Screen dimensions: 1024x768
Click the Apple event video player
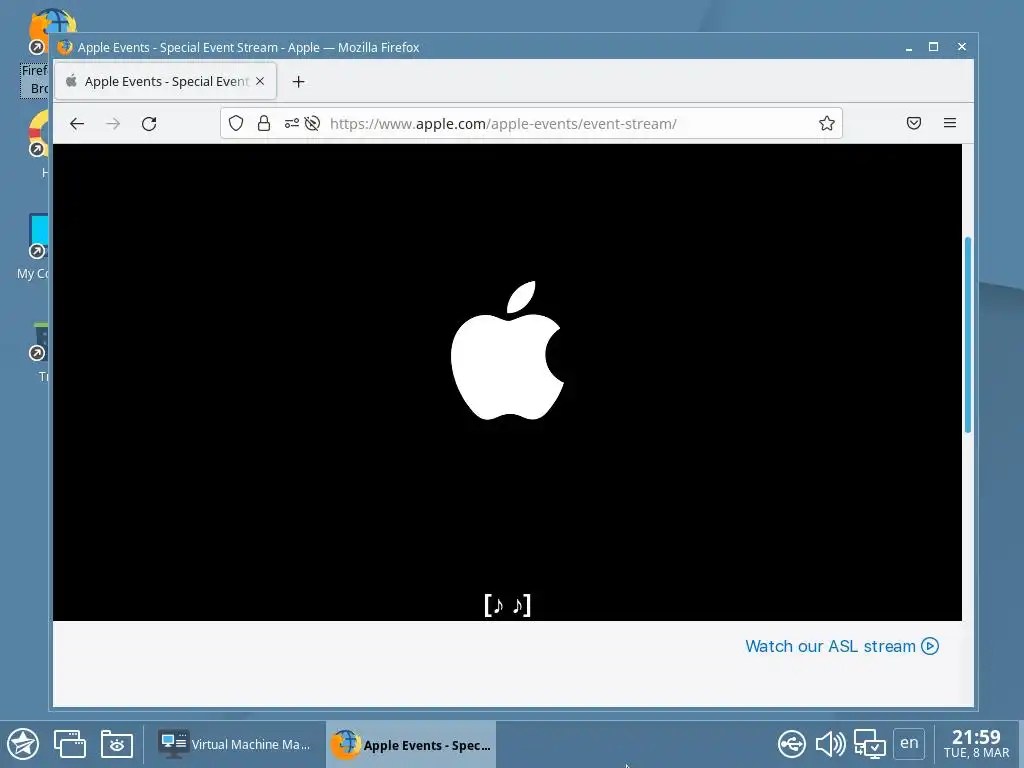click(x=507, y=383)
